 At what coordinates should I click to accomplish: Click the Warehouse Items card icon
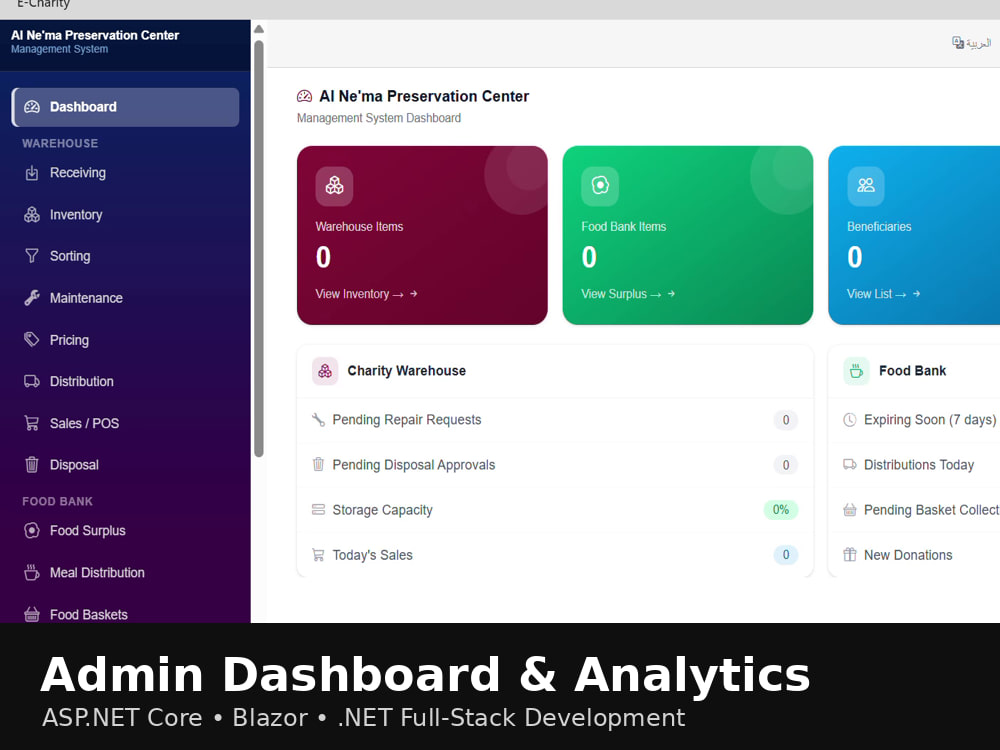(x=334, y=186)
